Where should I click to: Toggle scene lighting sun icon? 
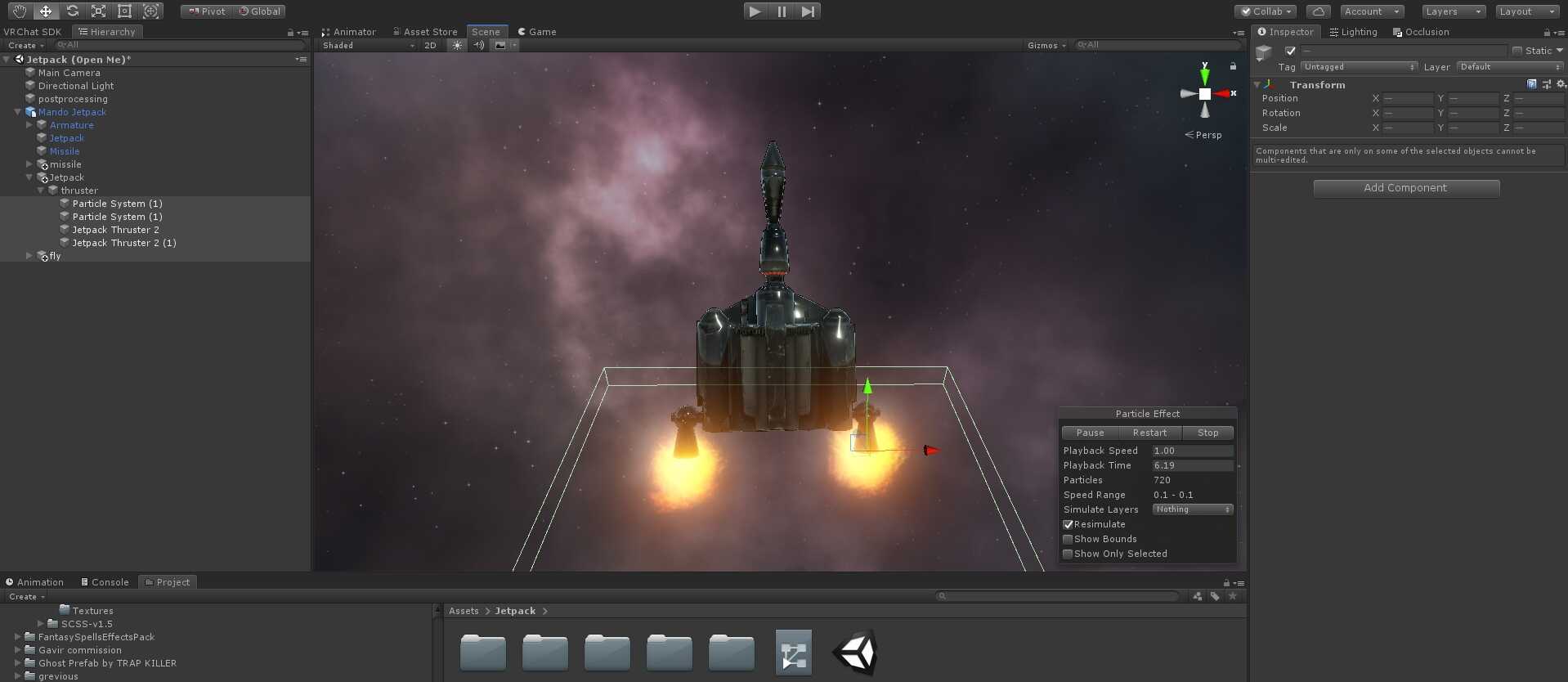click(457, 46)
